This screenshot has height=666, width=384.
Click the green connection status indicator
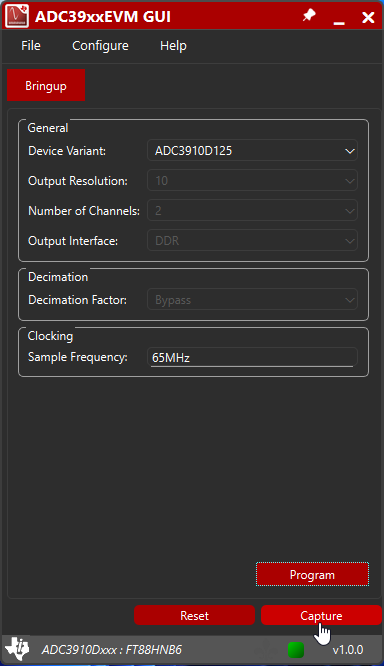click(296, 650)
